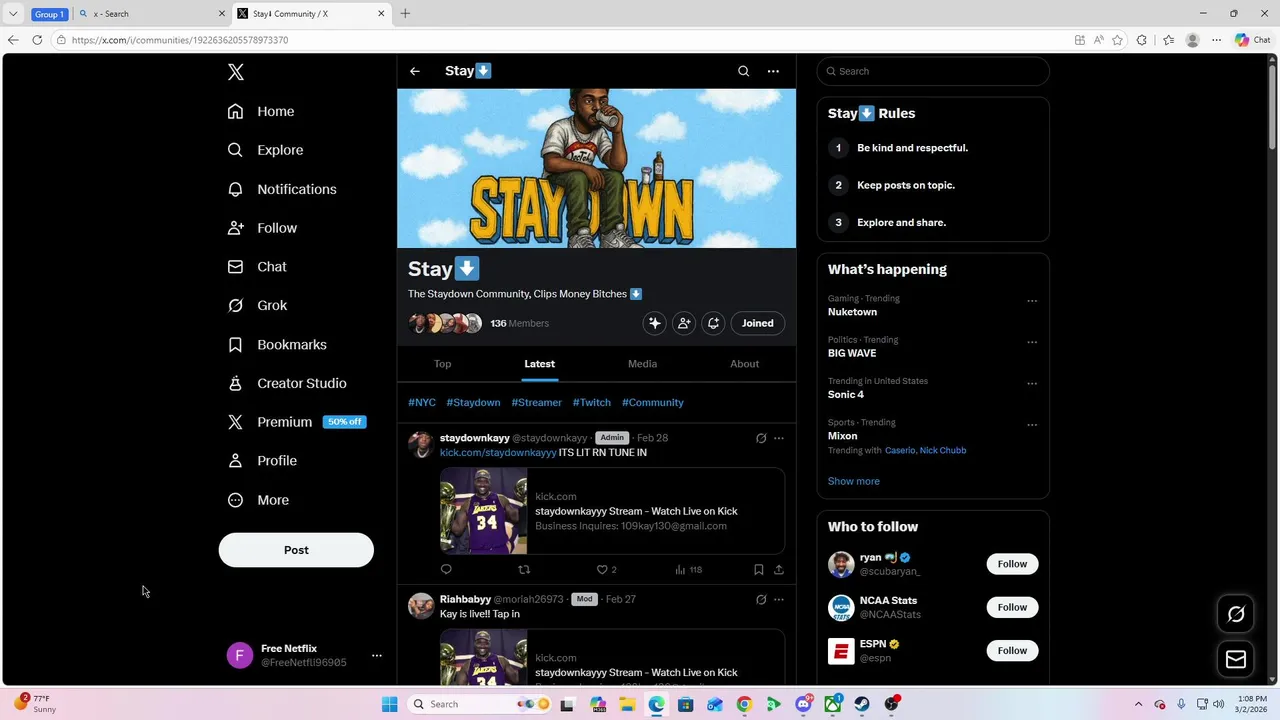Open the browser Copilot Chat button

coord(1253,40)
